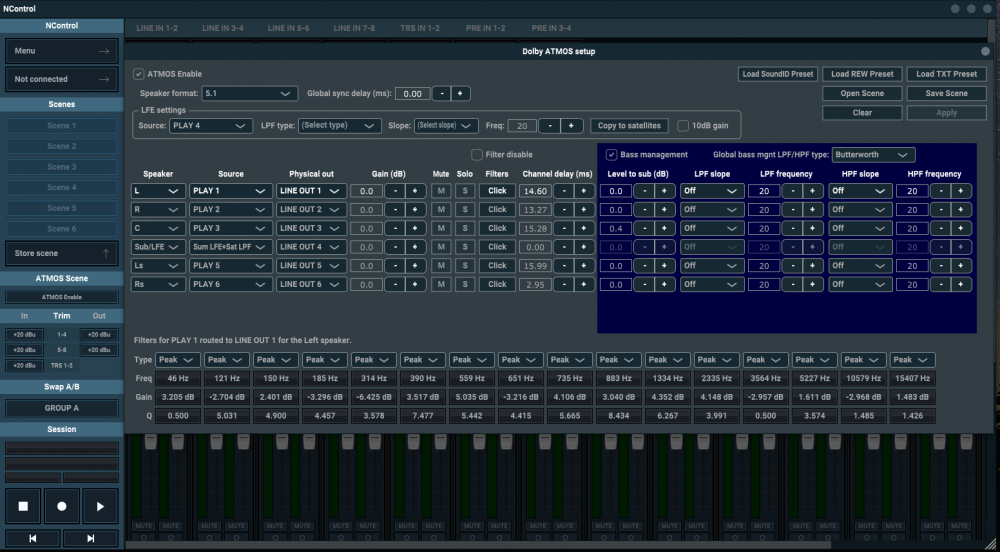The image size is (1000, 552).
Task: Click the Play transport button
Action: click(x=100, y=506)
